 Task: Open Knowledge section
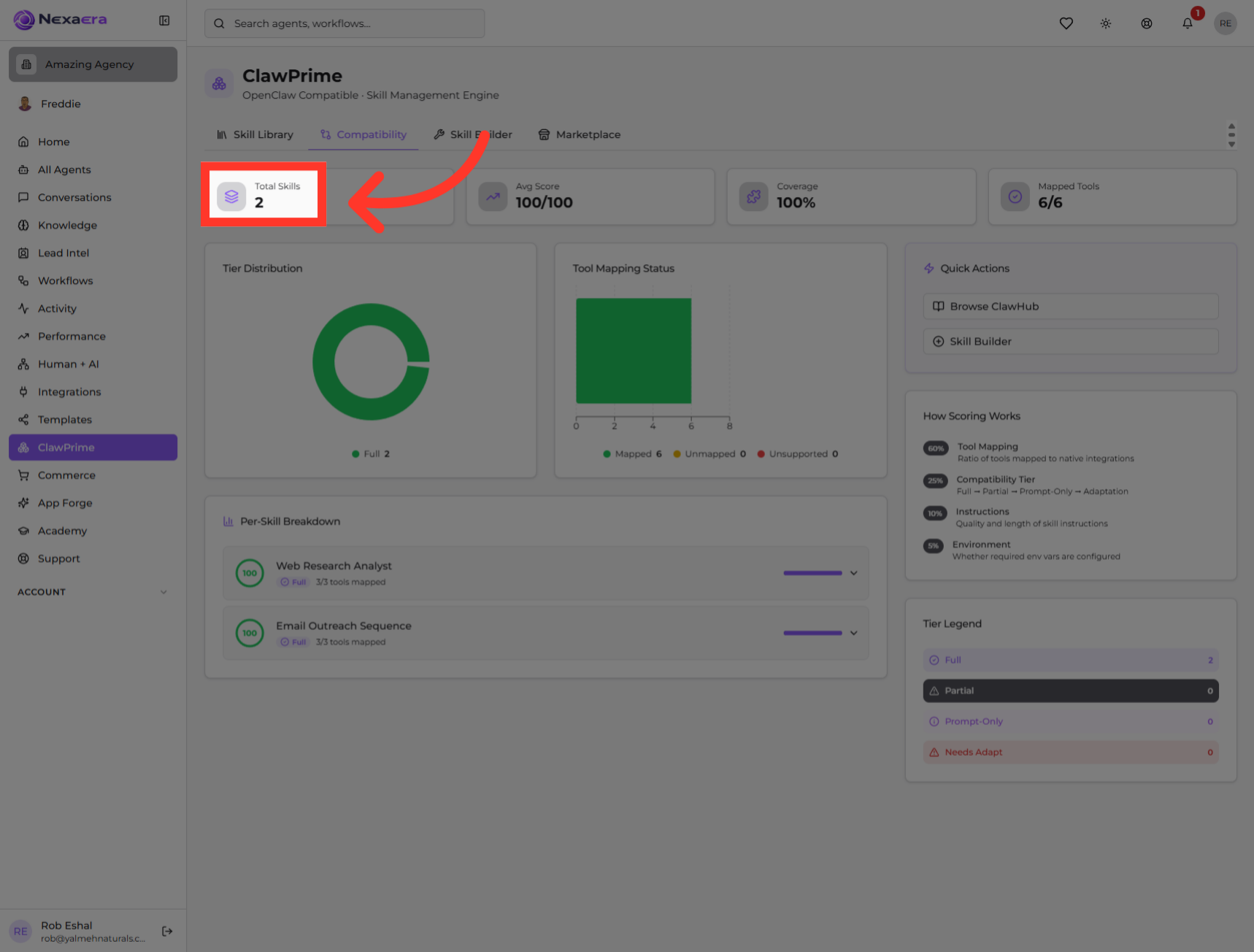(x=93, y=225)
